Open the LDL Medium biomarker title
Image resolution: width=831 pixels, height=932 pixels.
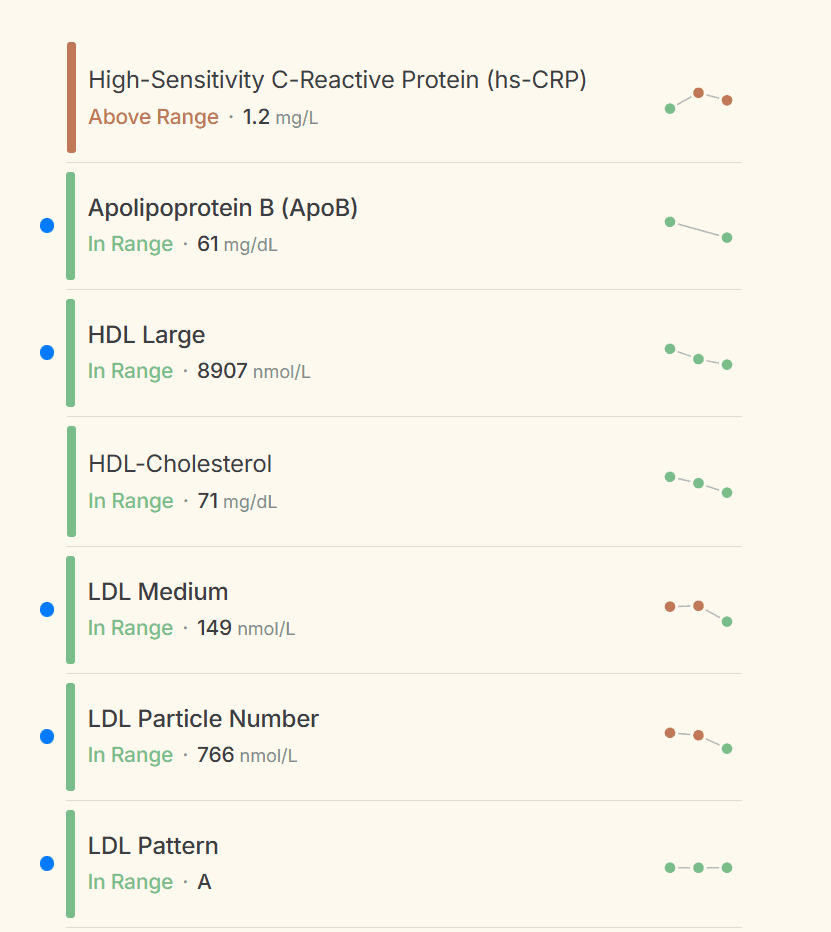(x=158, y=592)
